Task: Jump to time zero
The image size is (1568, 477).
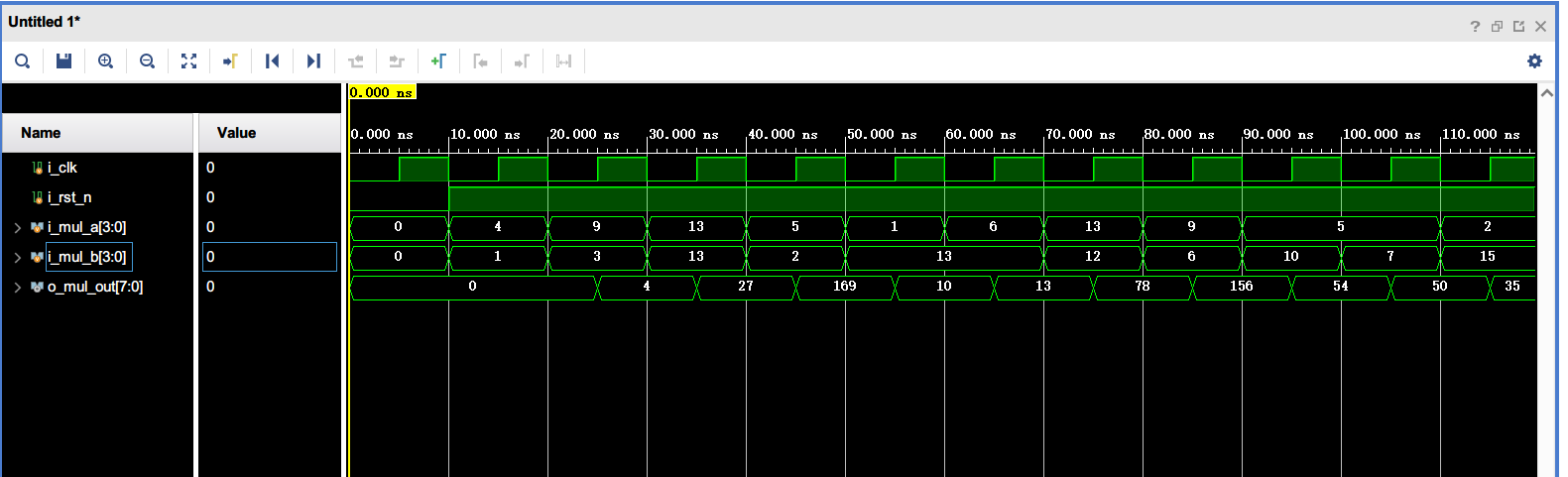Action: click(272, 61)
